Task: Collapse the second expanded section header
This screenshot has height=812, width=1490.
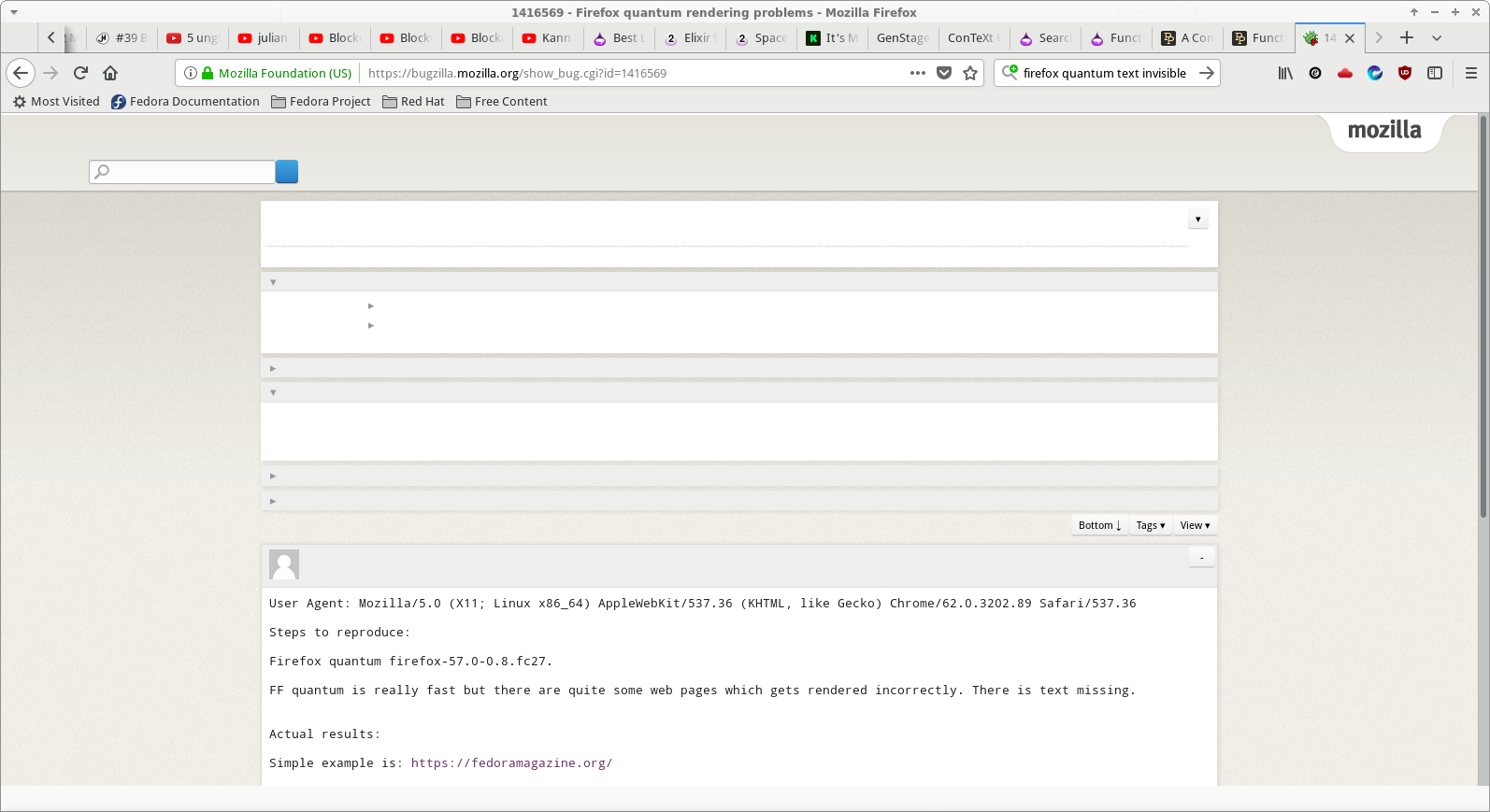Action: (x=273, y=392)
